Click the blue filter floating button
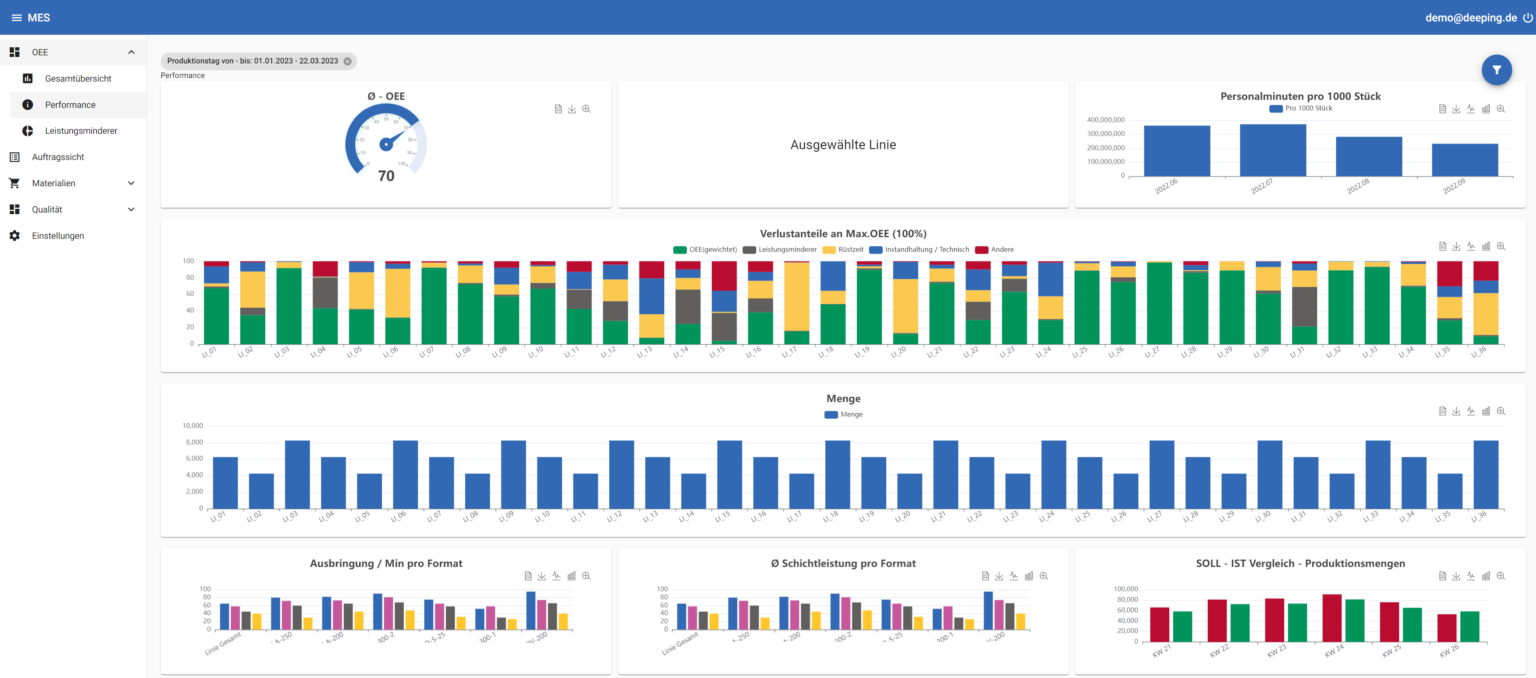Viewport: 1536px width, 678px height. (1496, 69)
